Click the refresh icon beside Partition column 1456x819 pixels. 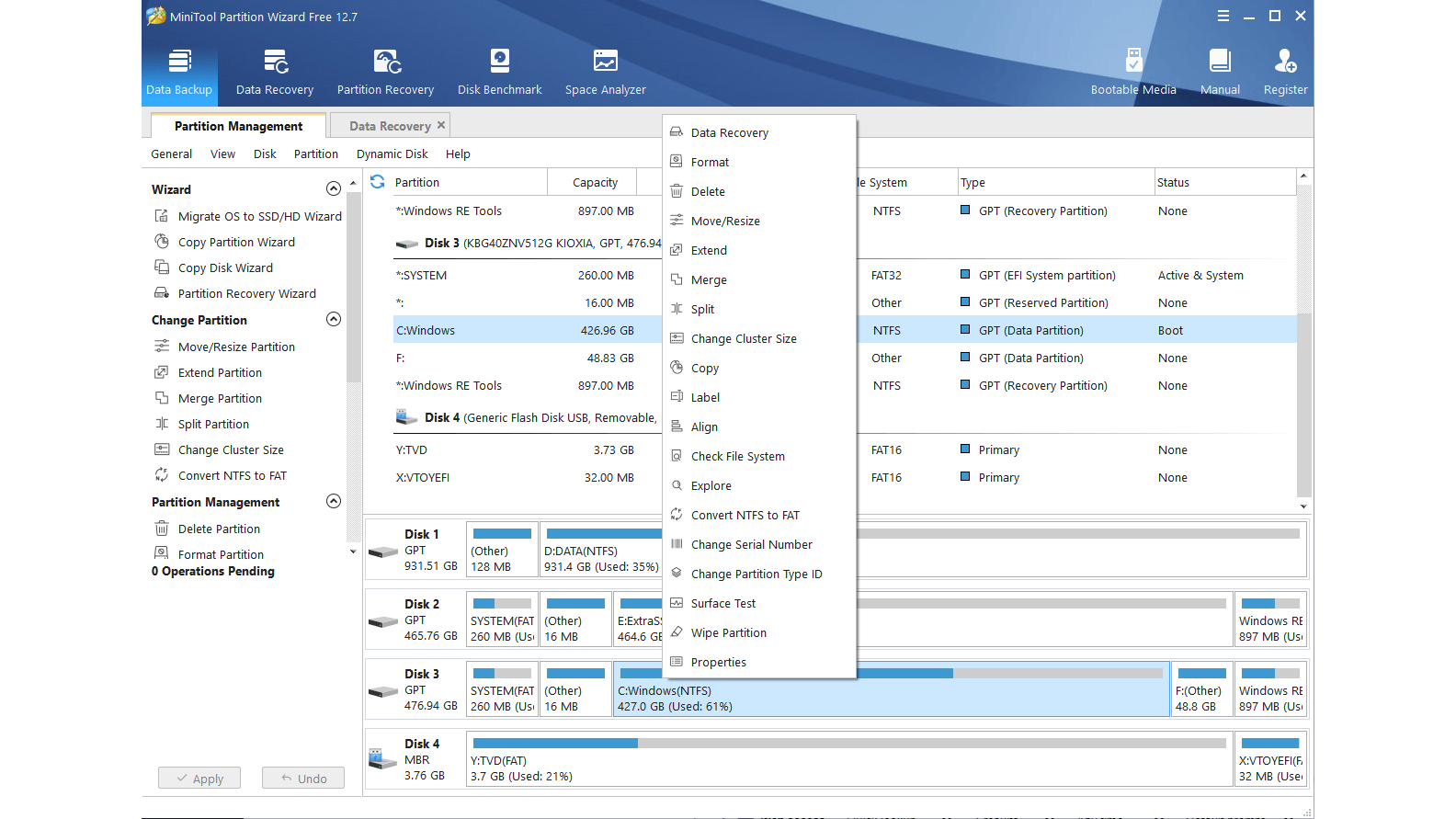[x=378, y=182]
